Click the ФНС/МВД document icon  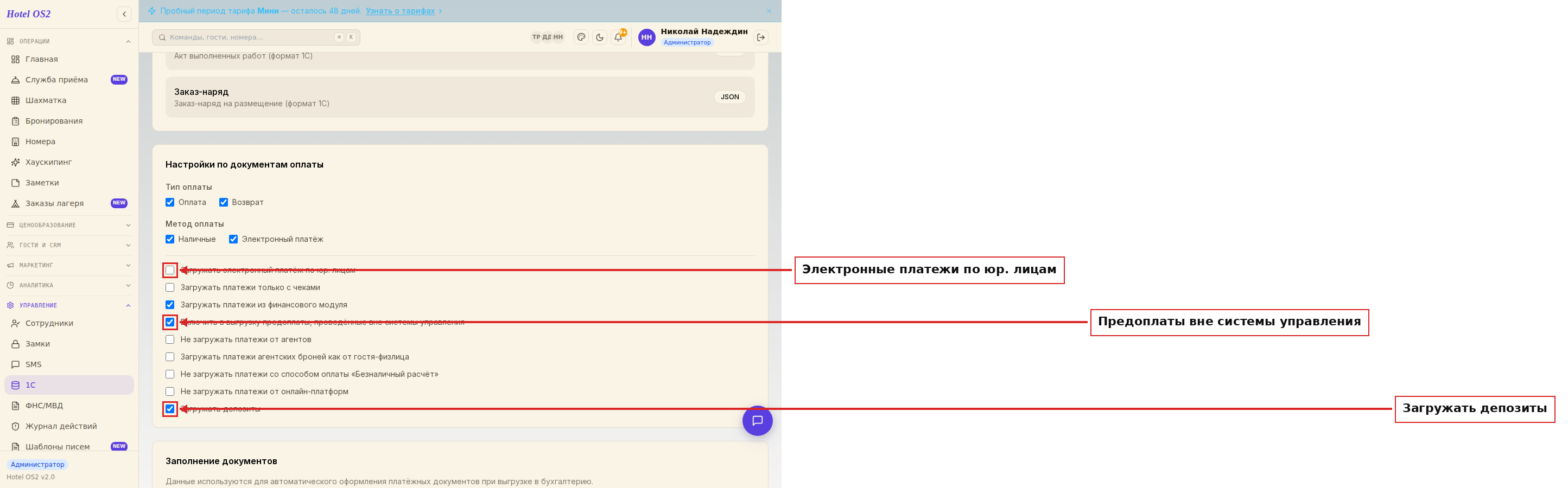click(16, 406)
